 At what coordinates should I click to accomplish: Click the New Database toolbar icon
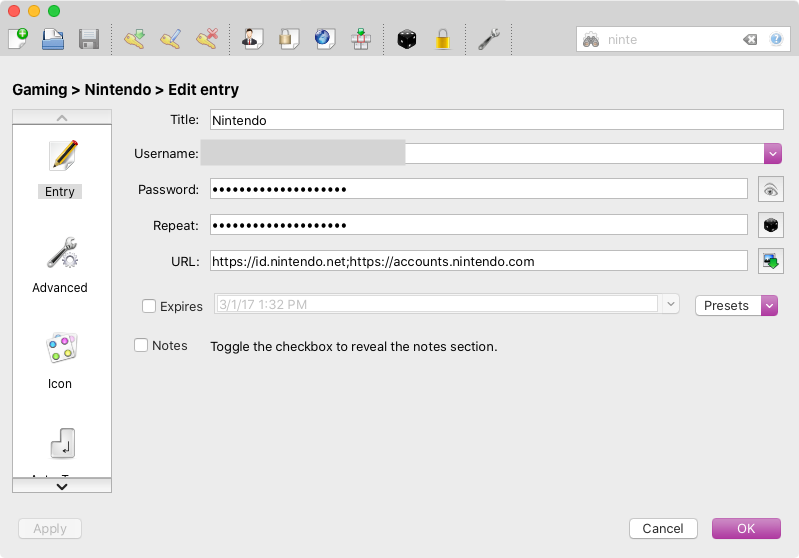coord(18,39)
